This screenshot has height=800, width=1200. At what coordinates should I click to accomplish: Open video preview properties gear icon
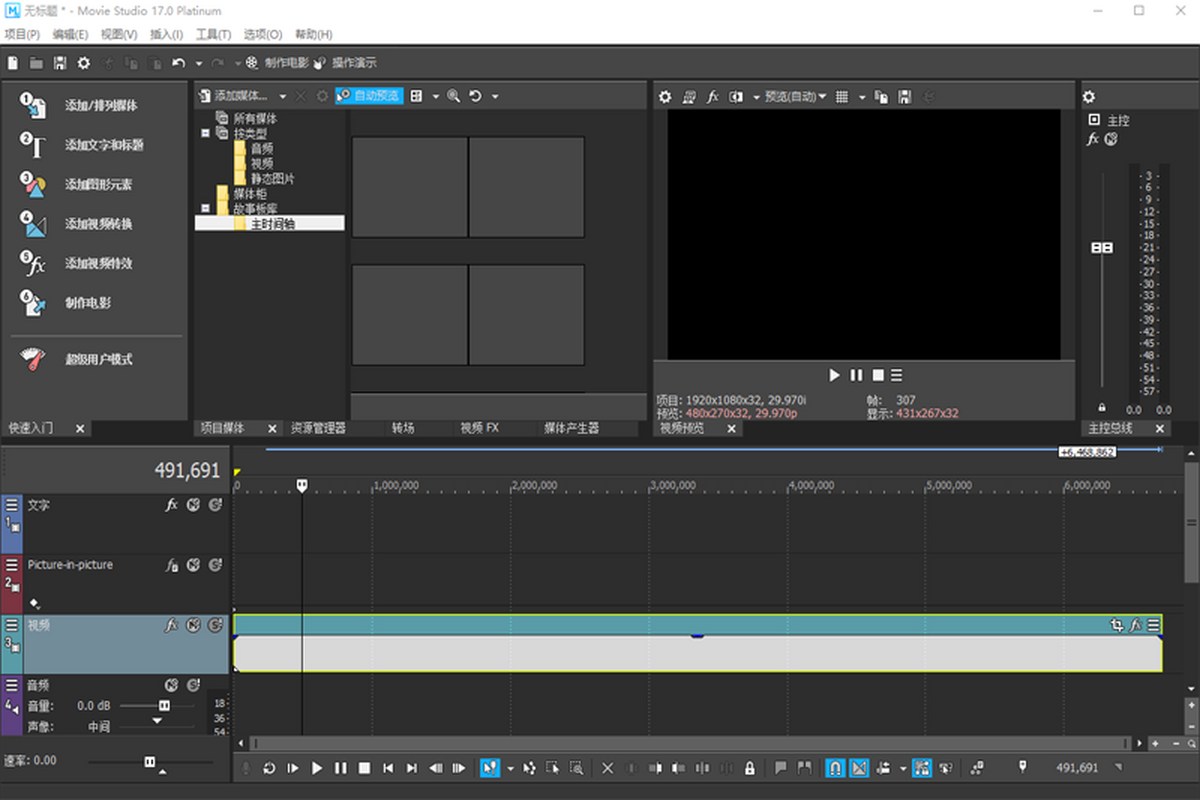pyautogui.click(x=664, y=97)
